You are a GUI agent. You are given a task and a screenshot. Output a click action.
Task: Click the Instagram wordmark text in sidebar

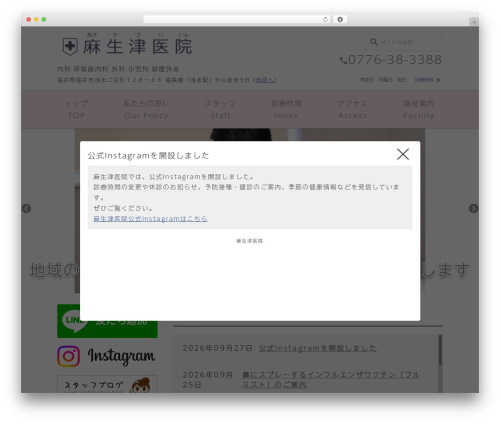pyautogui.click(x=121, y=356)
